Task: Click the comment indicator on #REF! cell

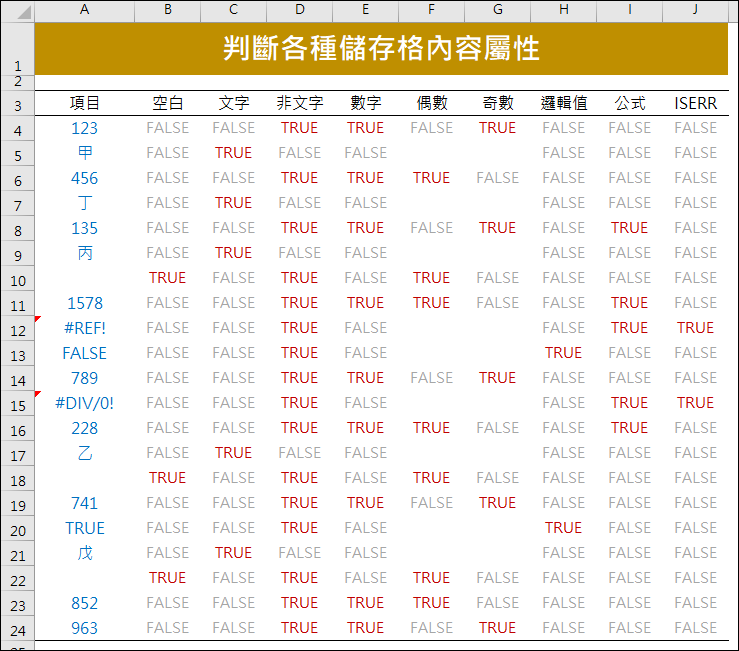Action: (38, 319)
